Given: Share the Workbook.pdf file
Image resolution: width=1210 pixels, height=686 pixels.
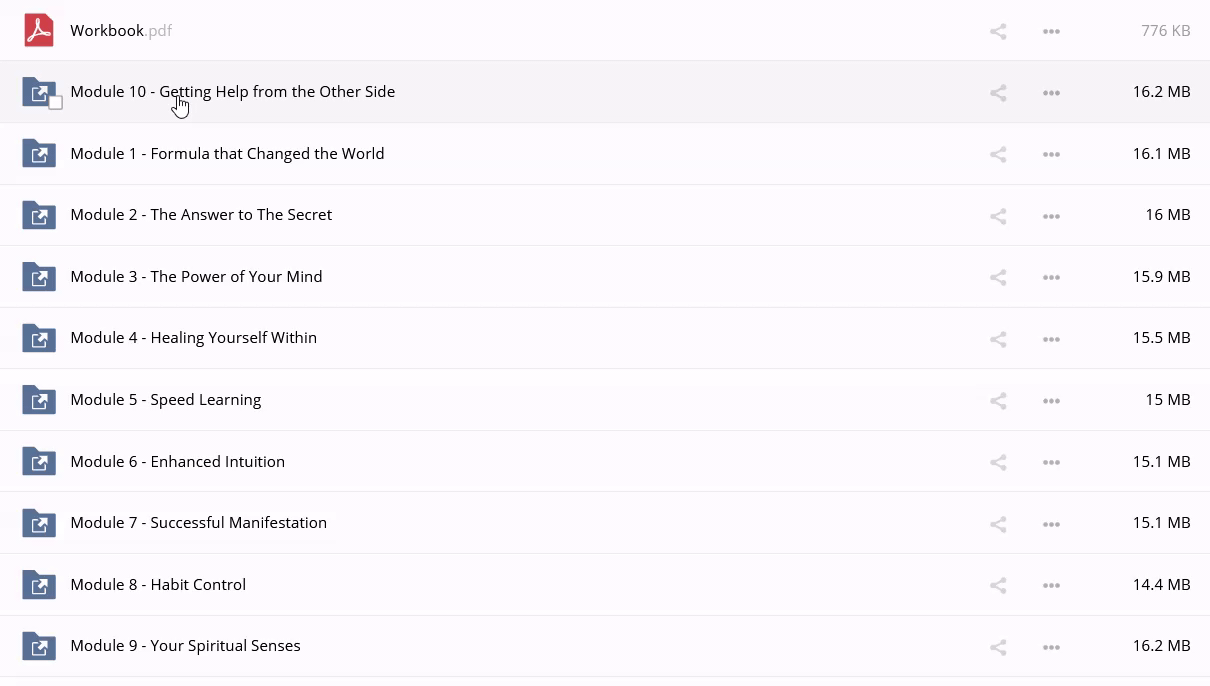Looking at the screenshot, I should tap(998, 32).
